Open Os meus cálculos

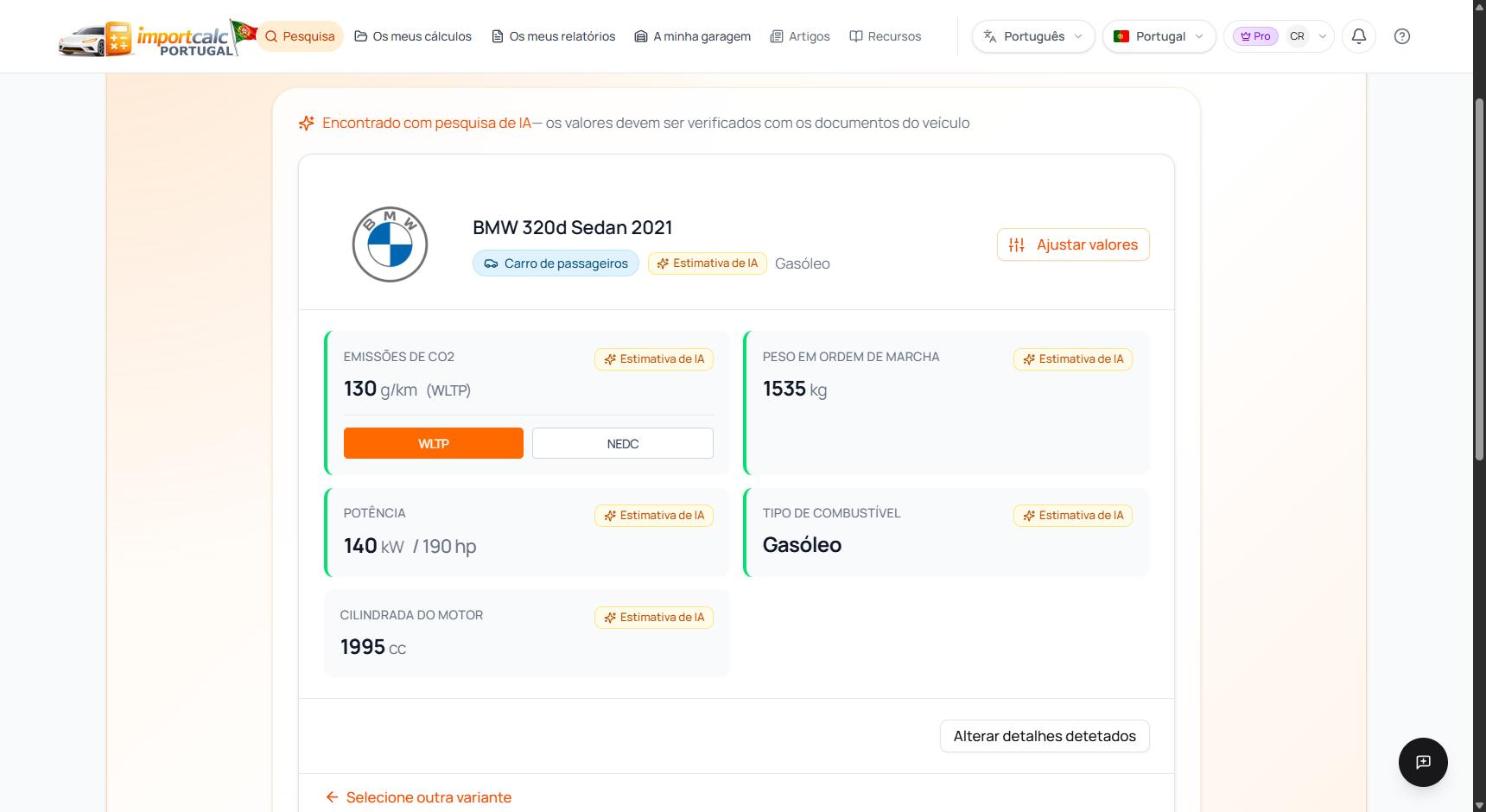(x=413, y=36)
